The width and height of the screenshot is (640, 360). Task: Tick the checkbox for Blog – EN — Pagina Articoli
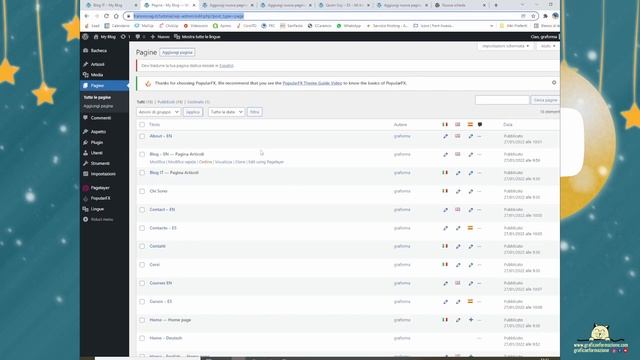click(142, 154)
